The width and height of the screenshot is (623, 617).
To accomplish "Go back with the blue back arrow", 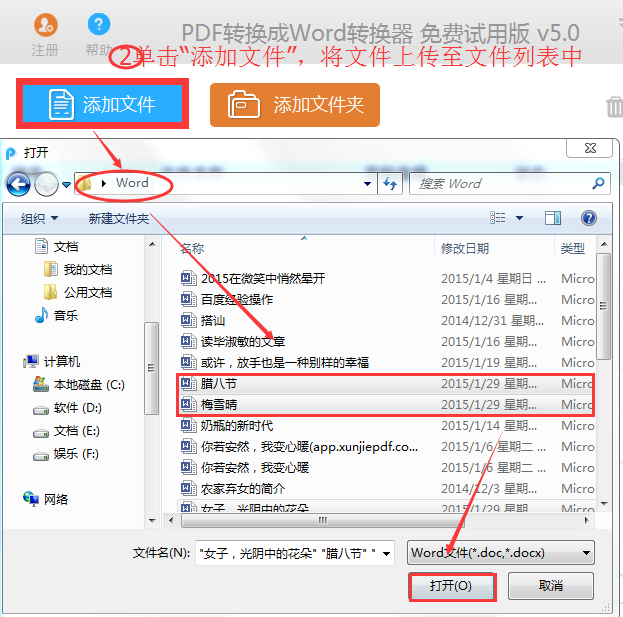I will coord(18,184).
